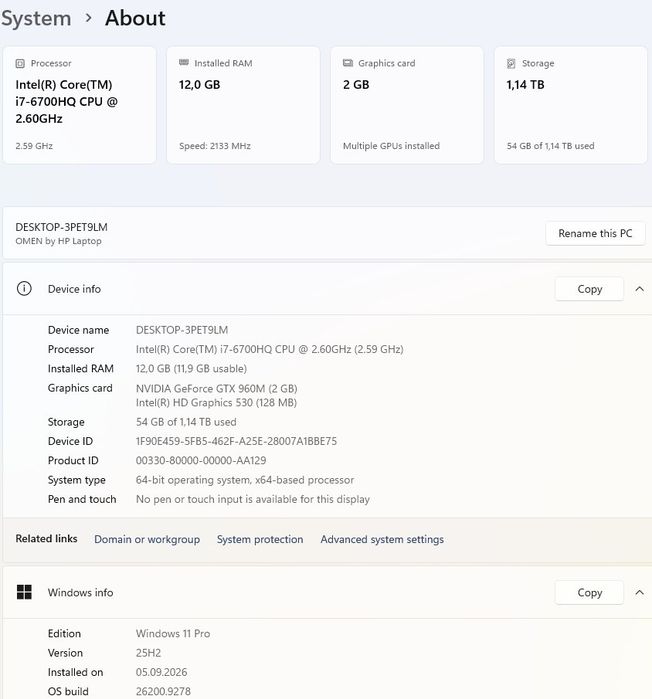The height and width of the screenshot is (699, 652).
Task: Click the Rename this PC button
Action: (x=595, y=233)
